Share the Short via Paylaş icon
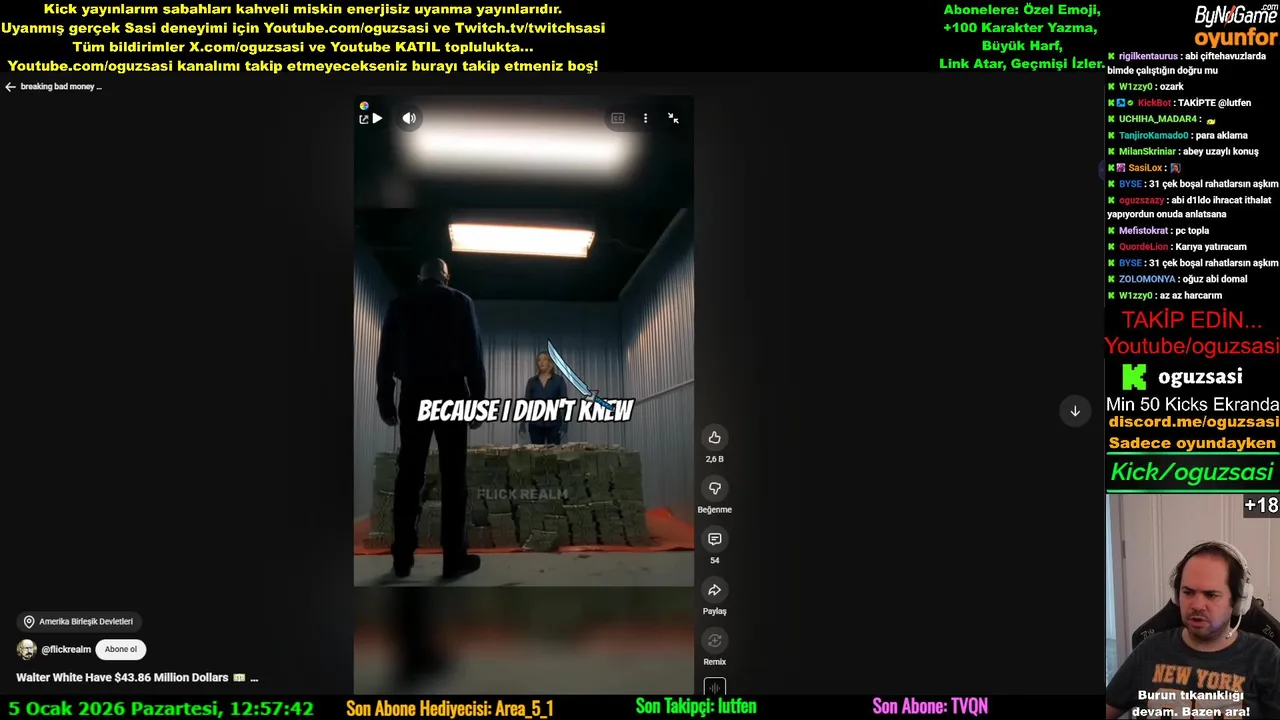Viewport: 1280px width, 720px height. pos(714,590)
